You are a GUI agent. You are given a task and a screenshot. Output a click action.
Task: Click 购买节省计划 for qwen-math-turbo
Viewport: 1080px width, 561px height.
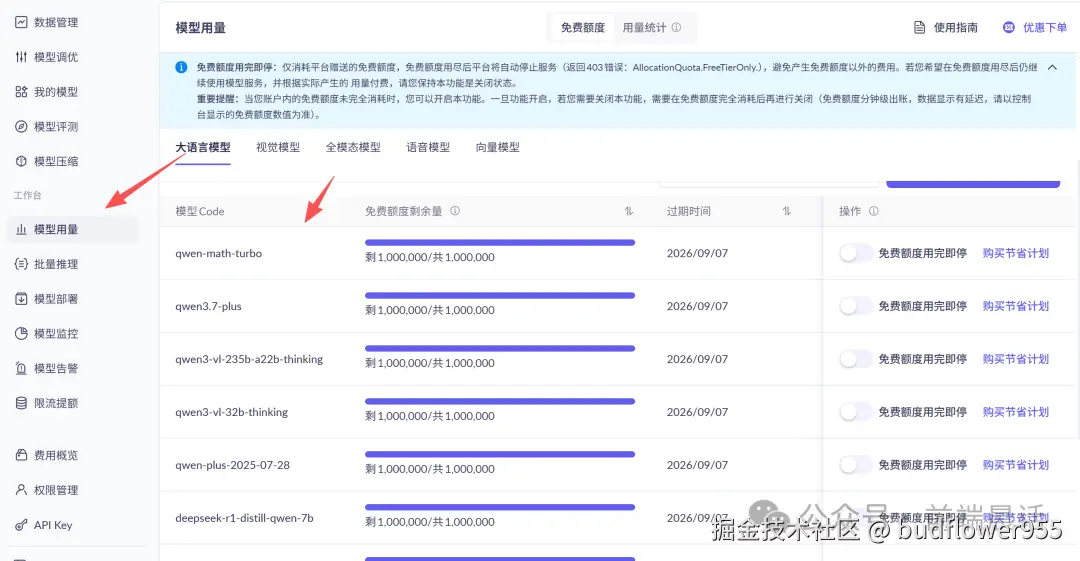(x=1016, y=253)
